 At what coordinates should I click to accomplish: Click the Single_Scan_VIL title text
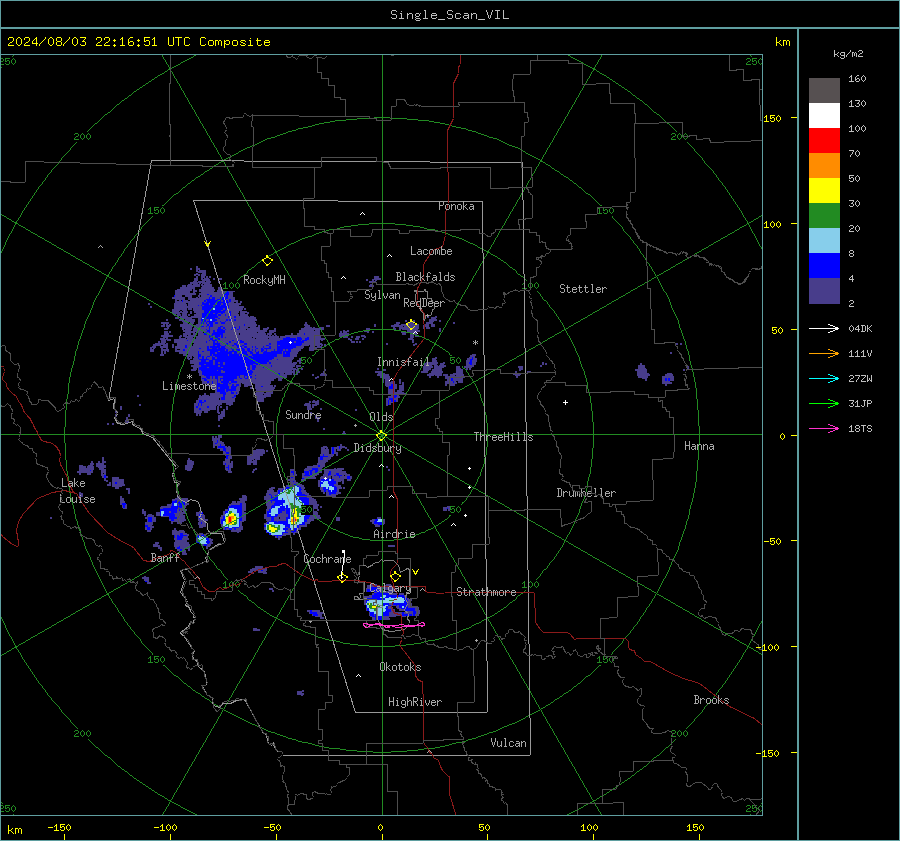(x=449, y=15)
